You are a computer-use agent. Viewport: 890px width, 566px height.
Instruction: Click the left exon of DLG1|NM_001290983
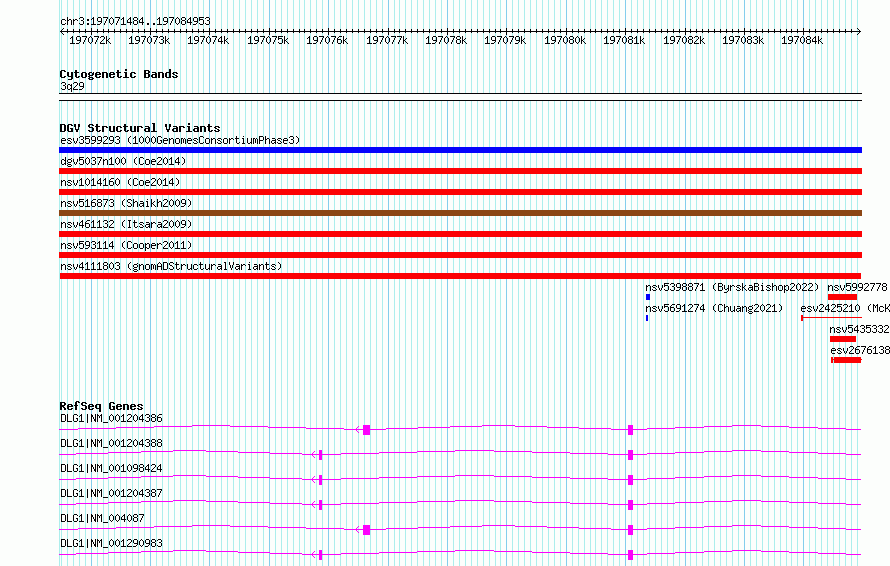coord(321,555)
